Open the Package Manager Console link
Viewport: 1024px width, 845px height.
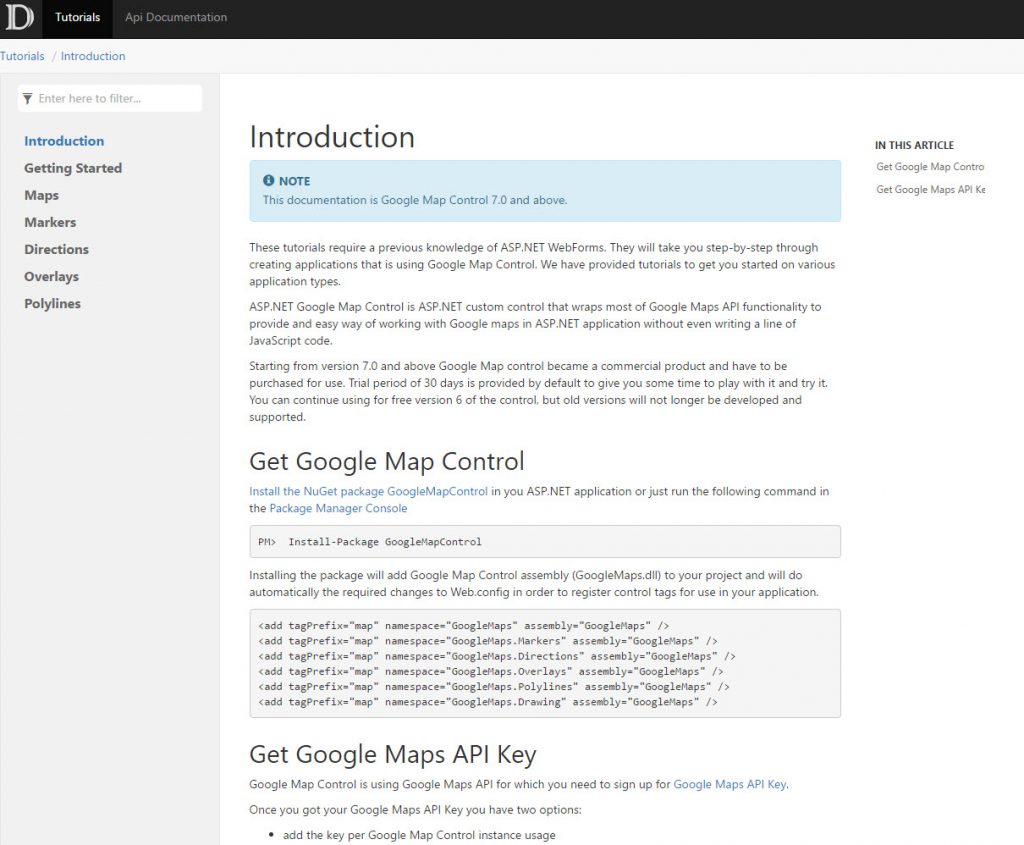tap(338, 508)
